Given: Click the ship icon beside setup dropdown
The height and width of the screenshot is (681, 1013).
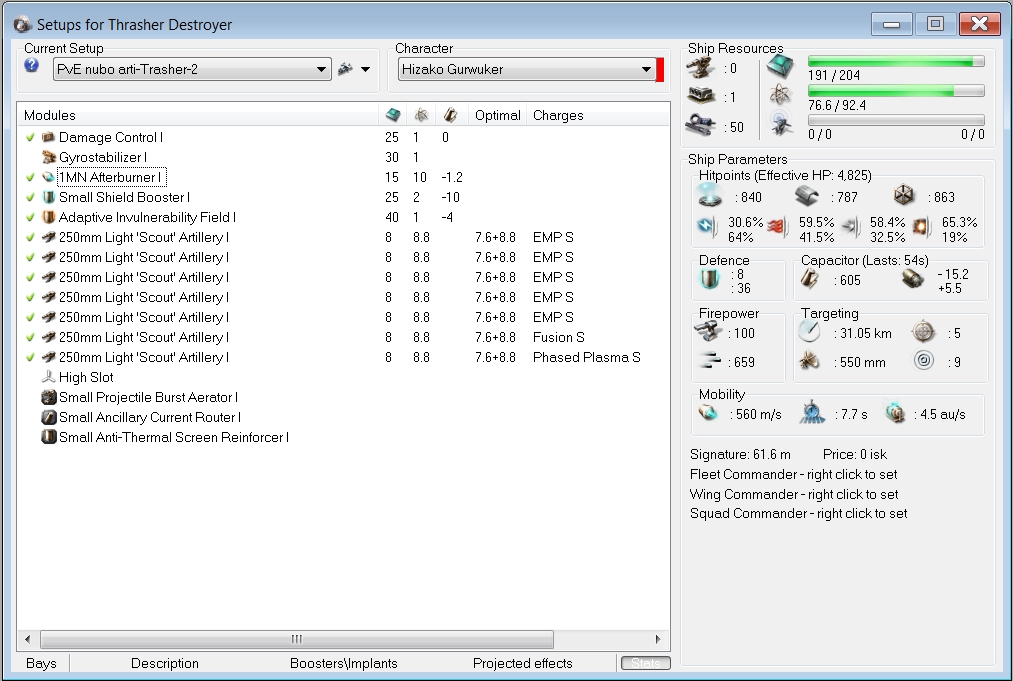Looking at the screenshot, I should tap(346, 68).
